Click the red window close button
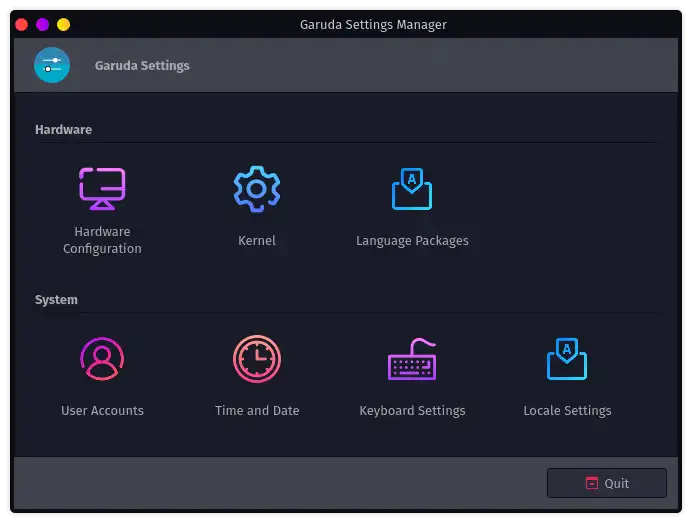The image size is (692, 523). coord(22,24)
